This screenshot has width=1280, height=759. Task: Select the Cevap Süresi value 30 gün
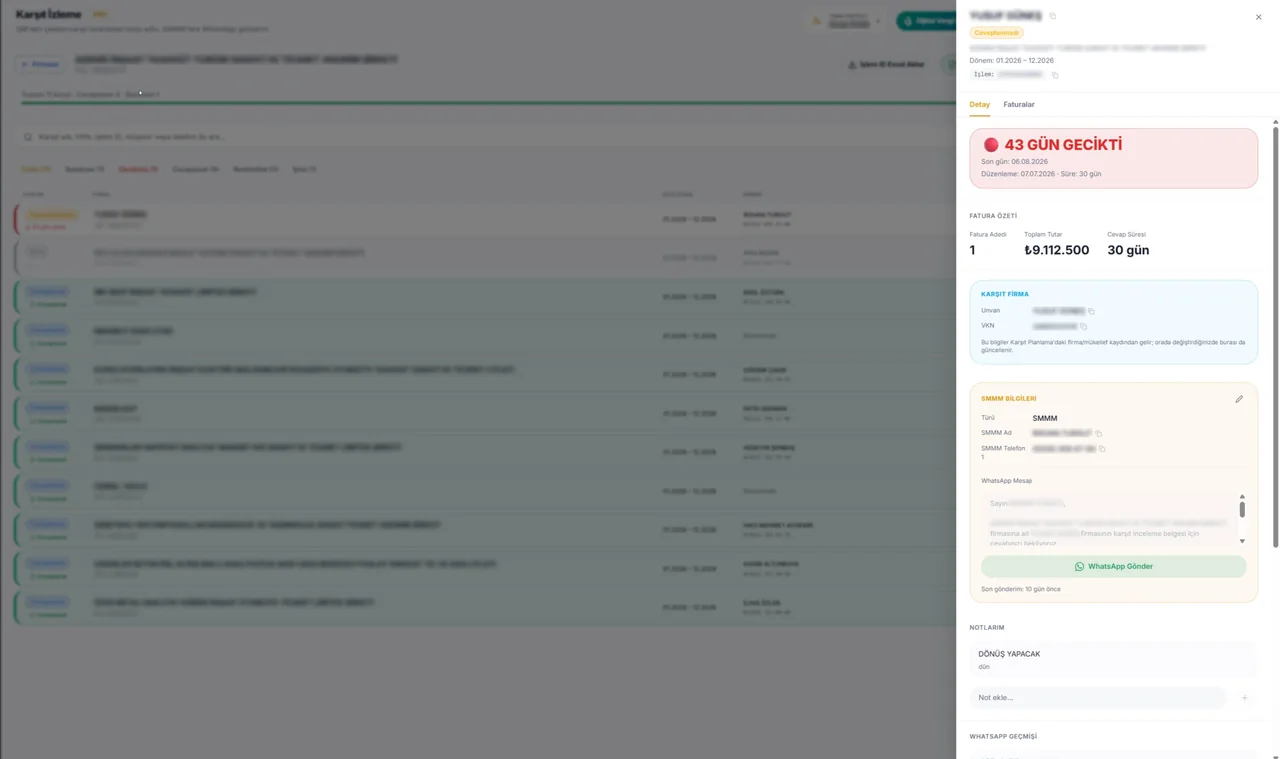1128,250
